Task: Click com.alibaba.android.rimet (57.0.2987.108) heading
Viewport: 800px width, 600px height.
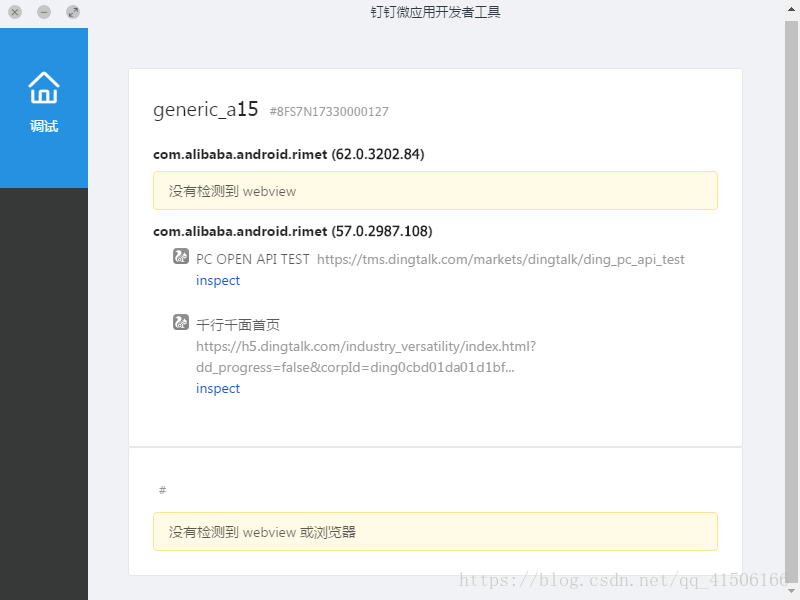Action: [293, 231]
